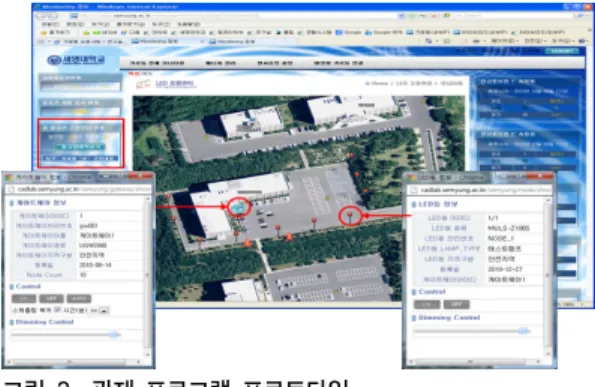Image resolution: width=595 pixels, height=387 pixels.
Task: Click the Chrome icon in gateway popup title
Action: [x=9, y=177]
